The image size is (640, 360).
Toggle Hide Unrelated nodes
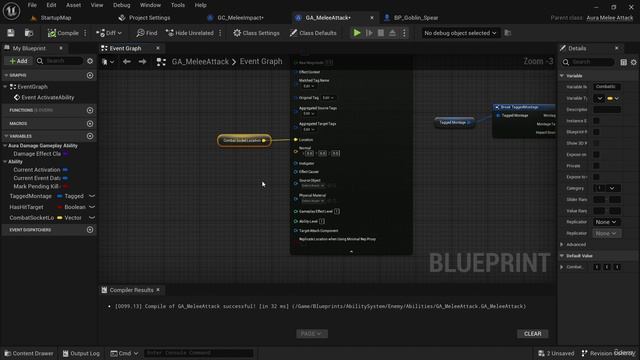(190, 33)
